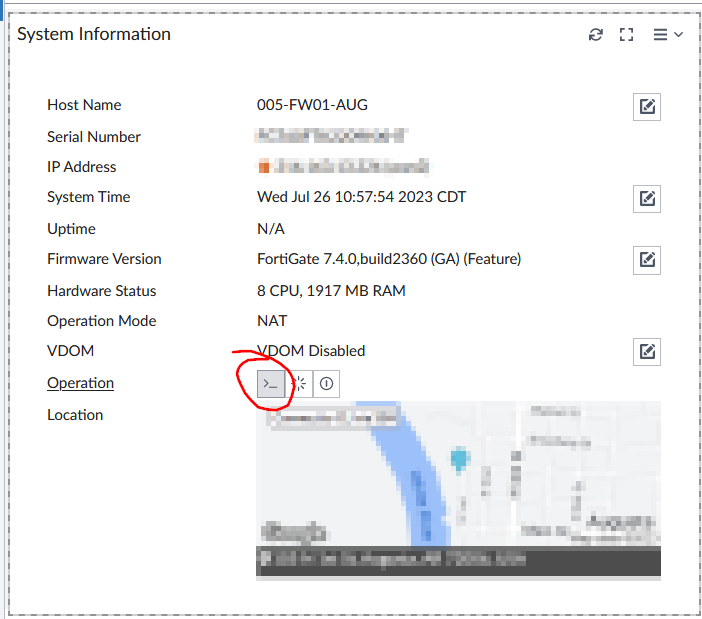The height and width of the screenshot is (619, 702).
Task: Open the System Information widget menu dropdown
Action: coord(668,34)
